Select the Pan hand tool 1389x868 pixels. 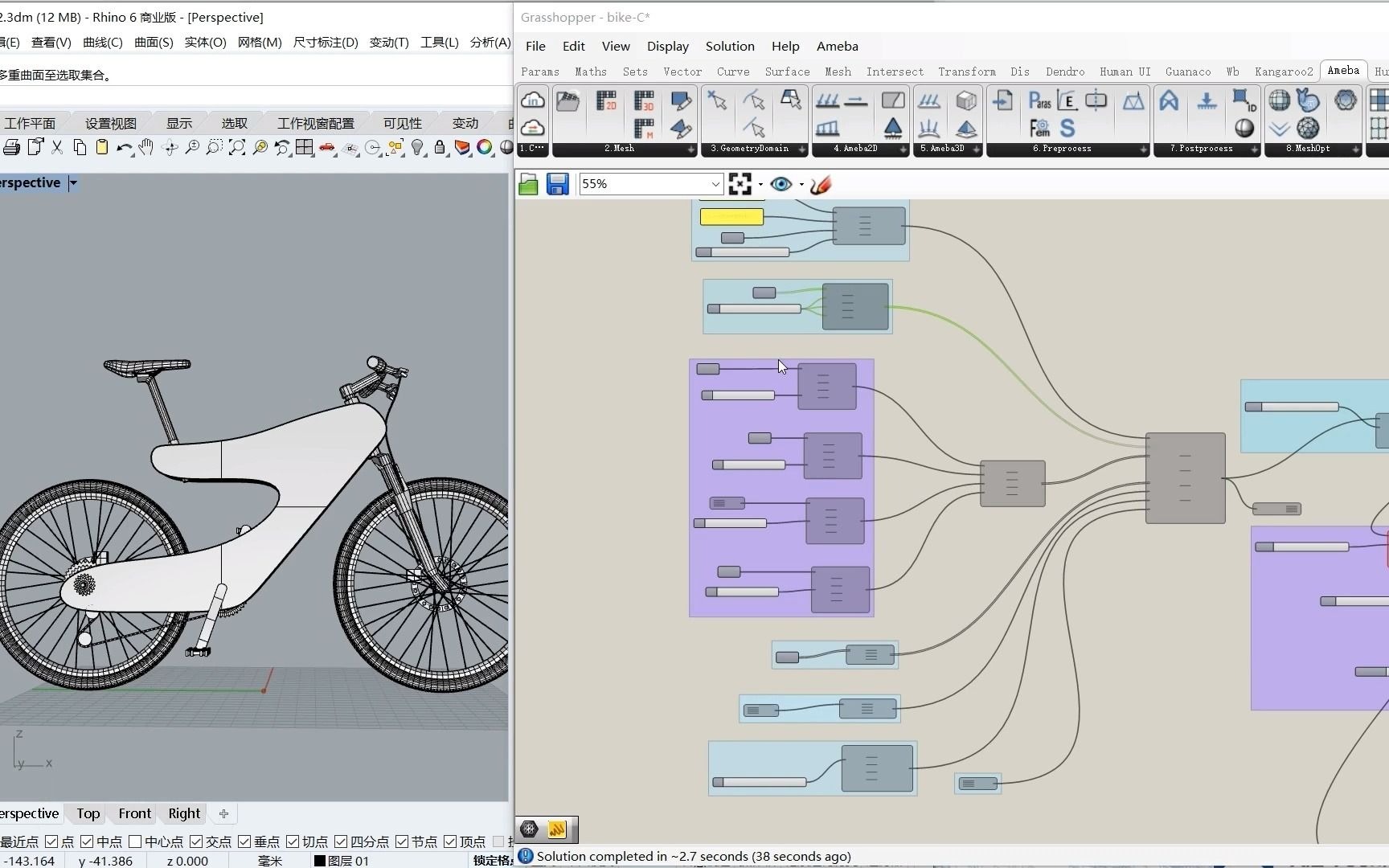coord(145,147)
